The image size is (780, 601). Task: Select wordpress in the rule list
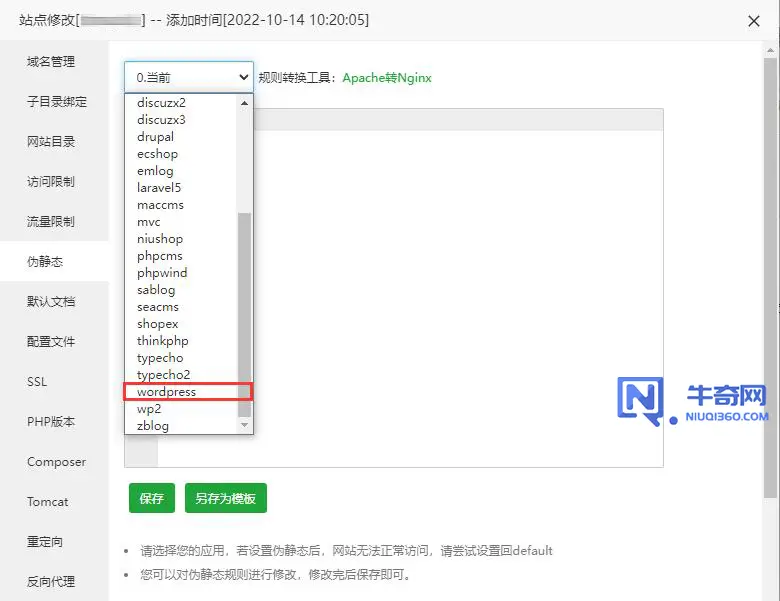click(x=181, y=392)
